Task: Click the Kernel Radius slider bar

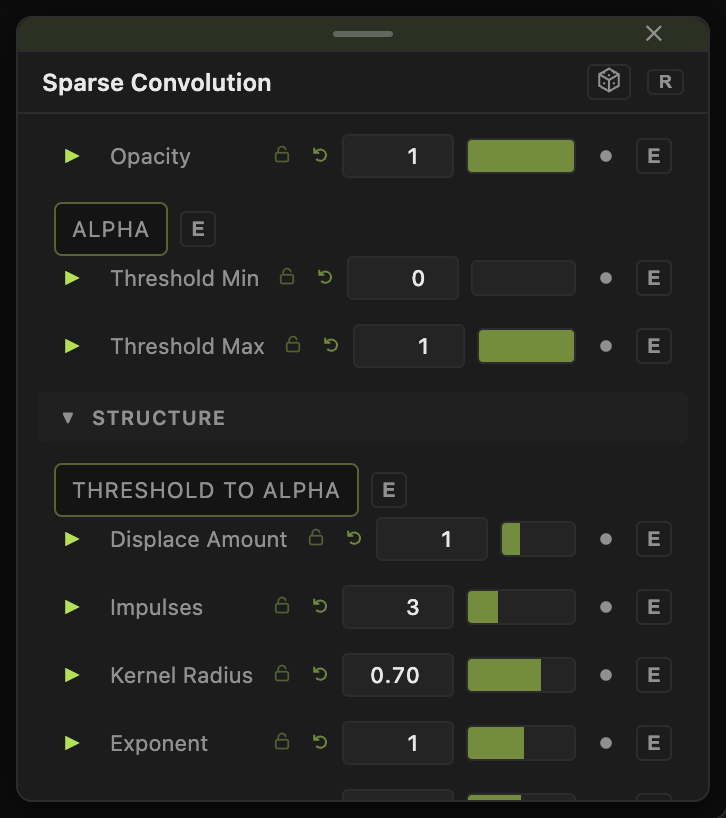Action: tap(521, 675)
